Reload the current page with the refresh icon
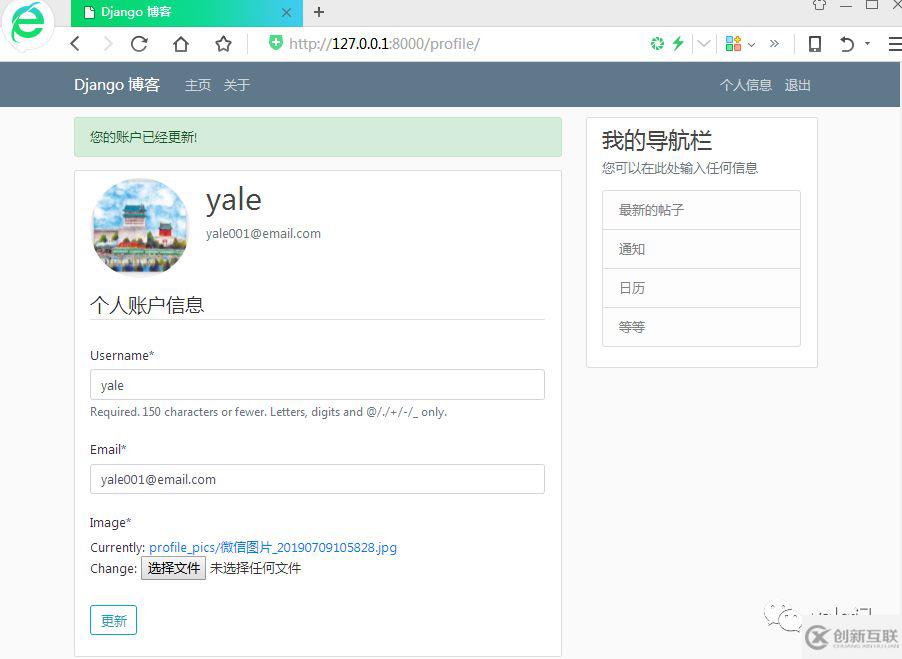This screenshot has width=902, height=659. point(138,44)
